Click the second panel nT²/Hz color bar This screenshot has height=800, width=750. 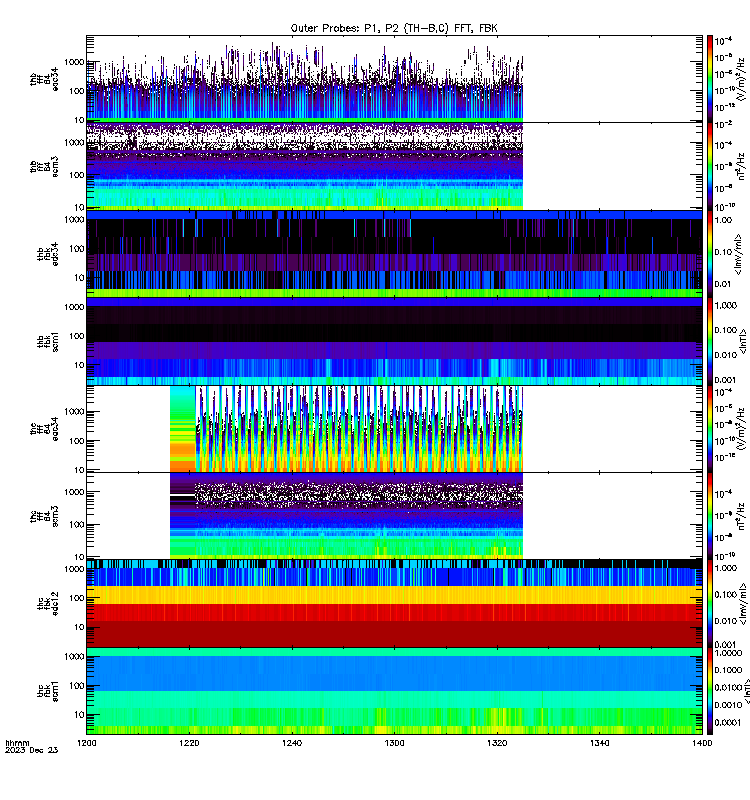click(710, 166)
